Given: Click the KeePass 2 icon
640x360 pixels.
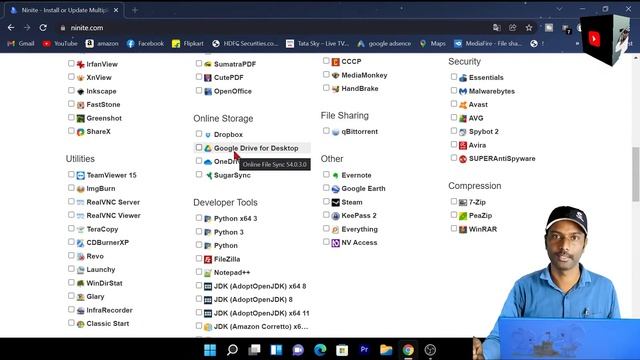Looking at the screenshot, I should pos(336,216).
